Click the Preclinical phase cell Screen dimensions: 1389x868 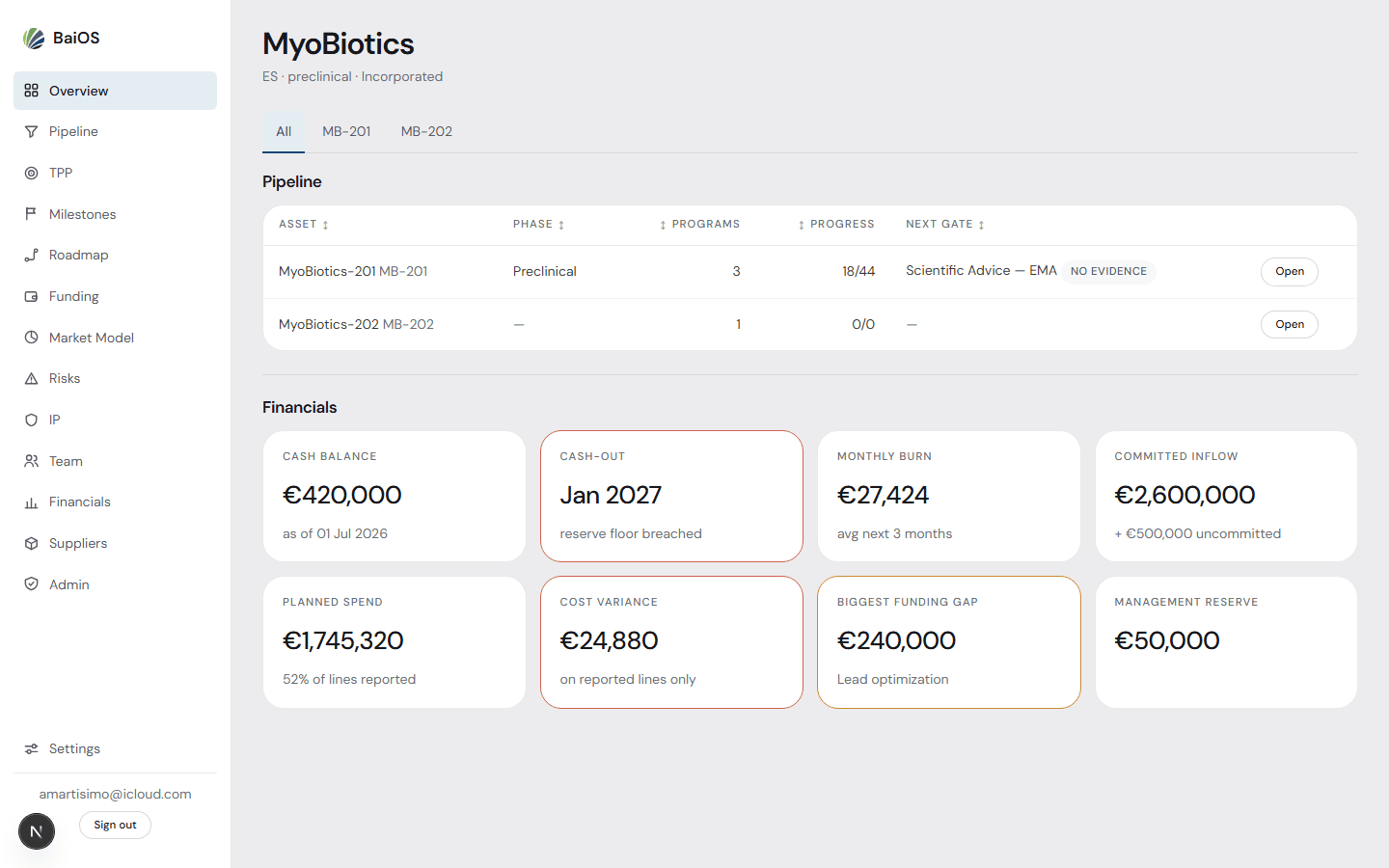(x=544, y=271)
